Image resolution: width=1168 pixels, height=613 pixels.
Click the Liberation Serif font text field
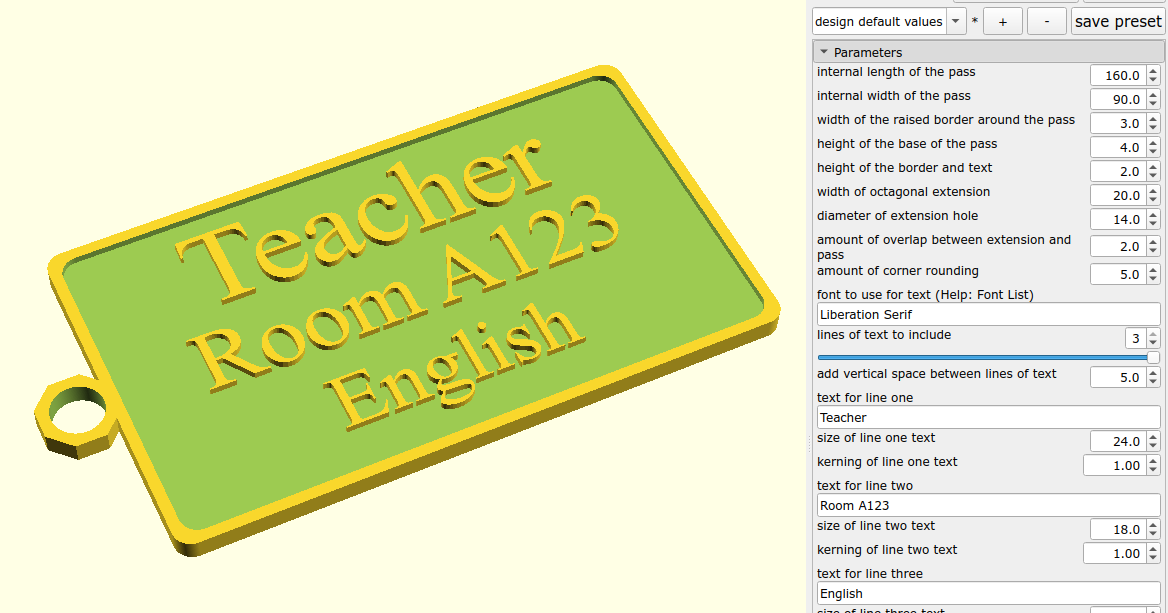988,314
